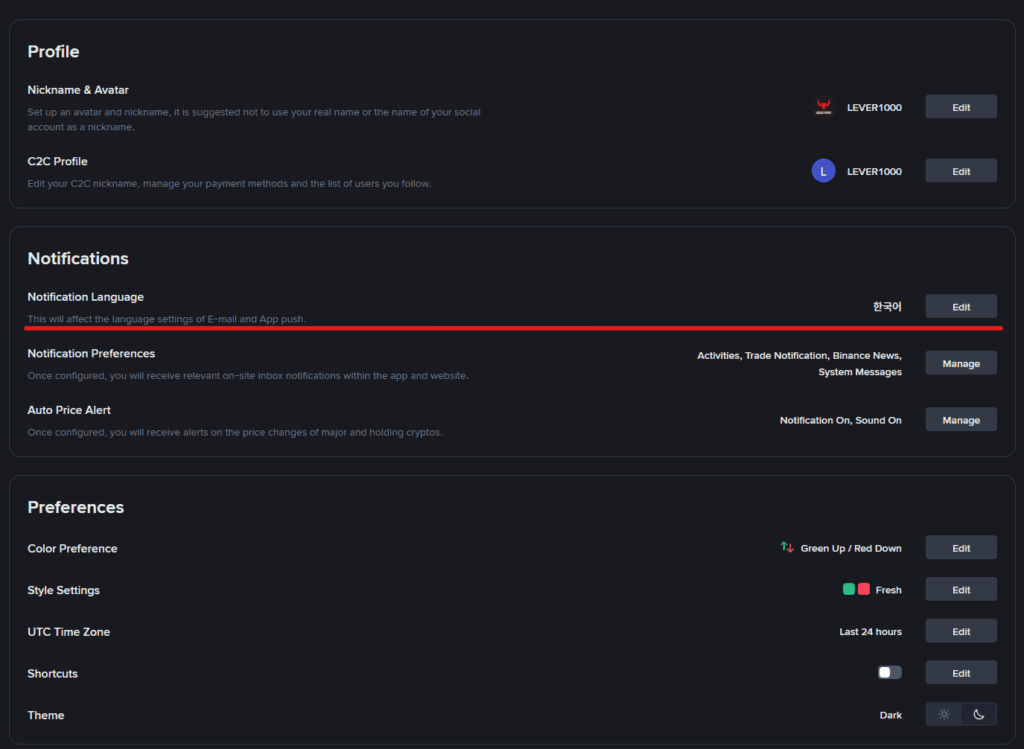Manage Notification Preferences

960,363
